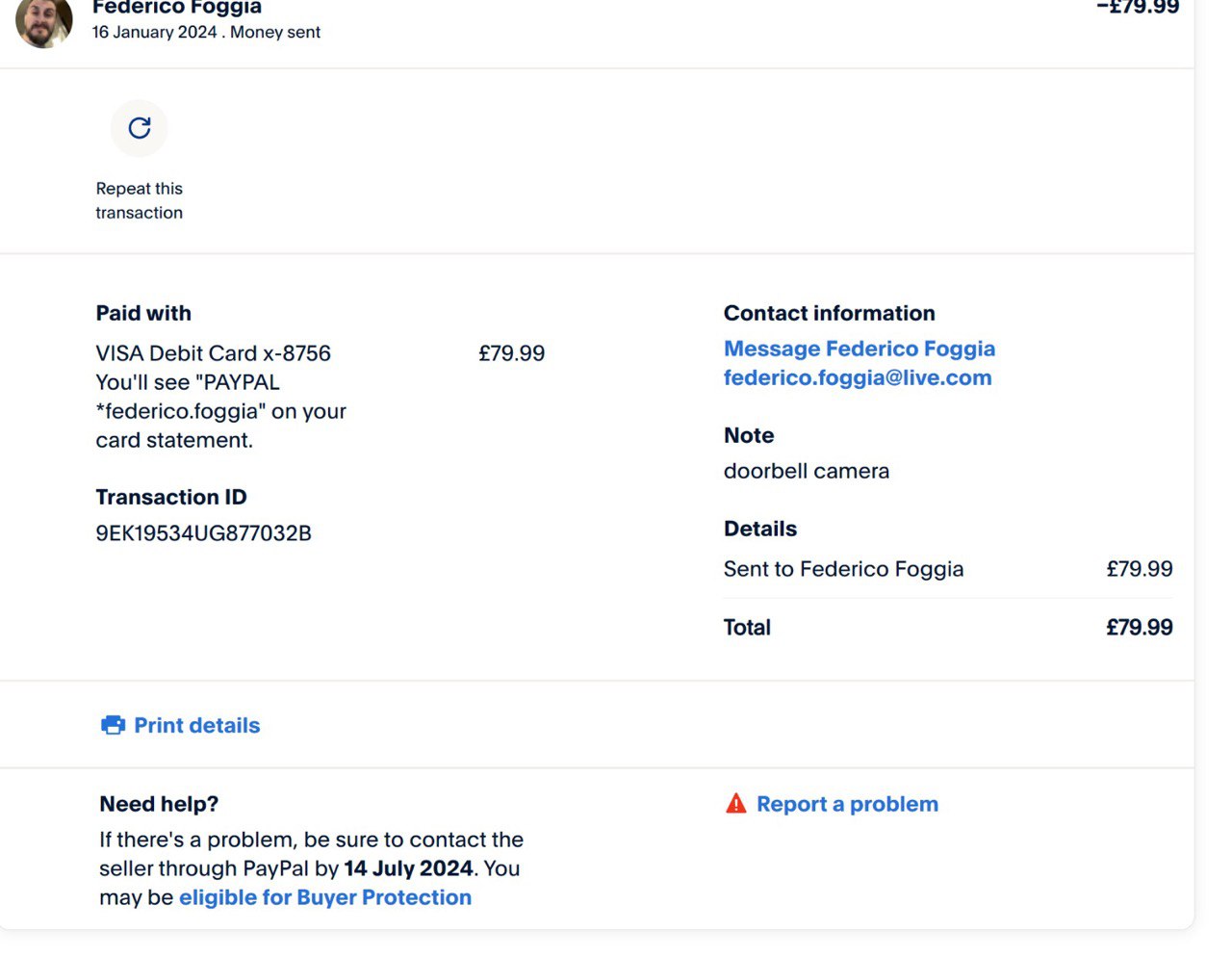Click the red warning triangle icon

(x=735, y=804)
